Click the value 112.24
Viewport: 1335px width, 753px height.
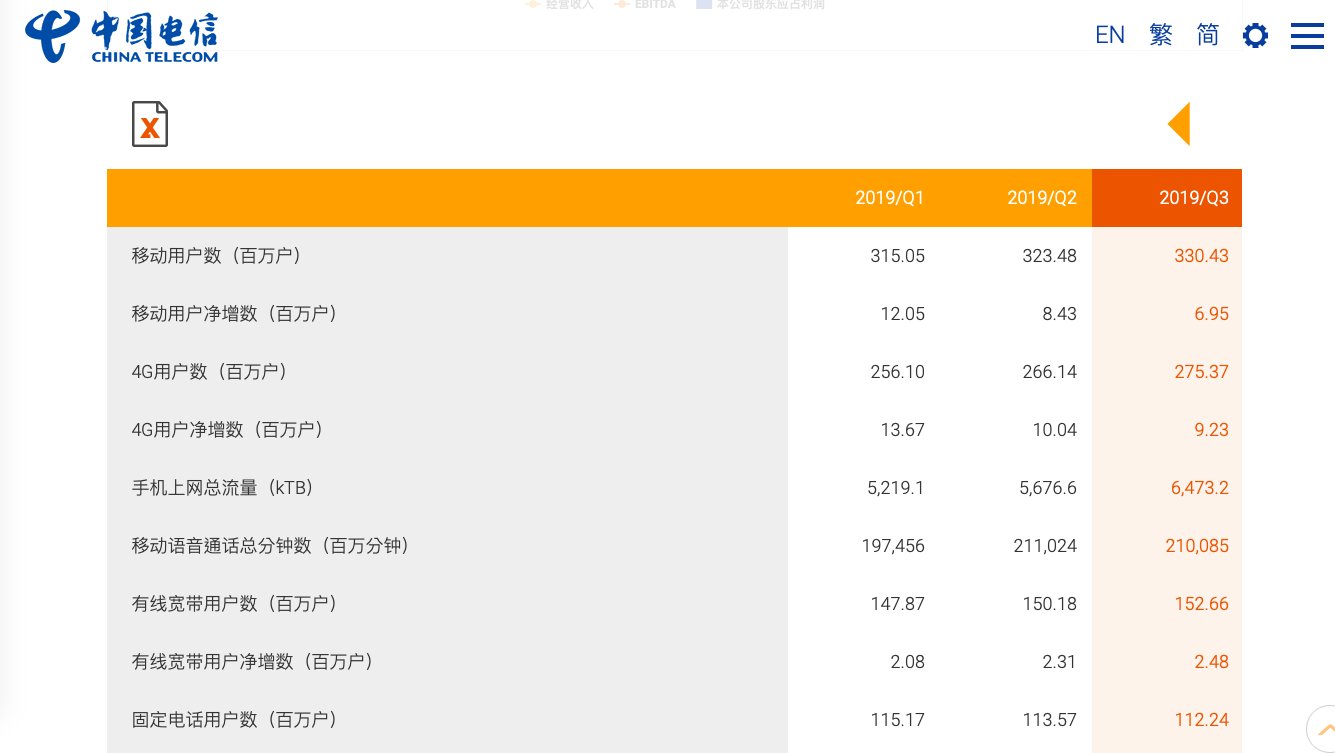coord(1202,720)
